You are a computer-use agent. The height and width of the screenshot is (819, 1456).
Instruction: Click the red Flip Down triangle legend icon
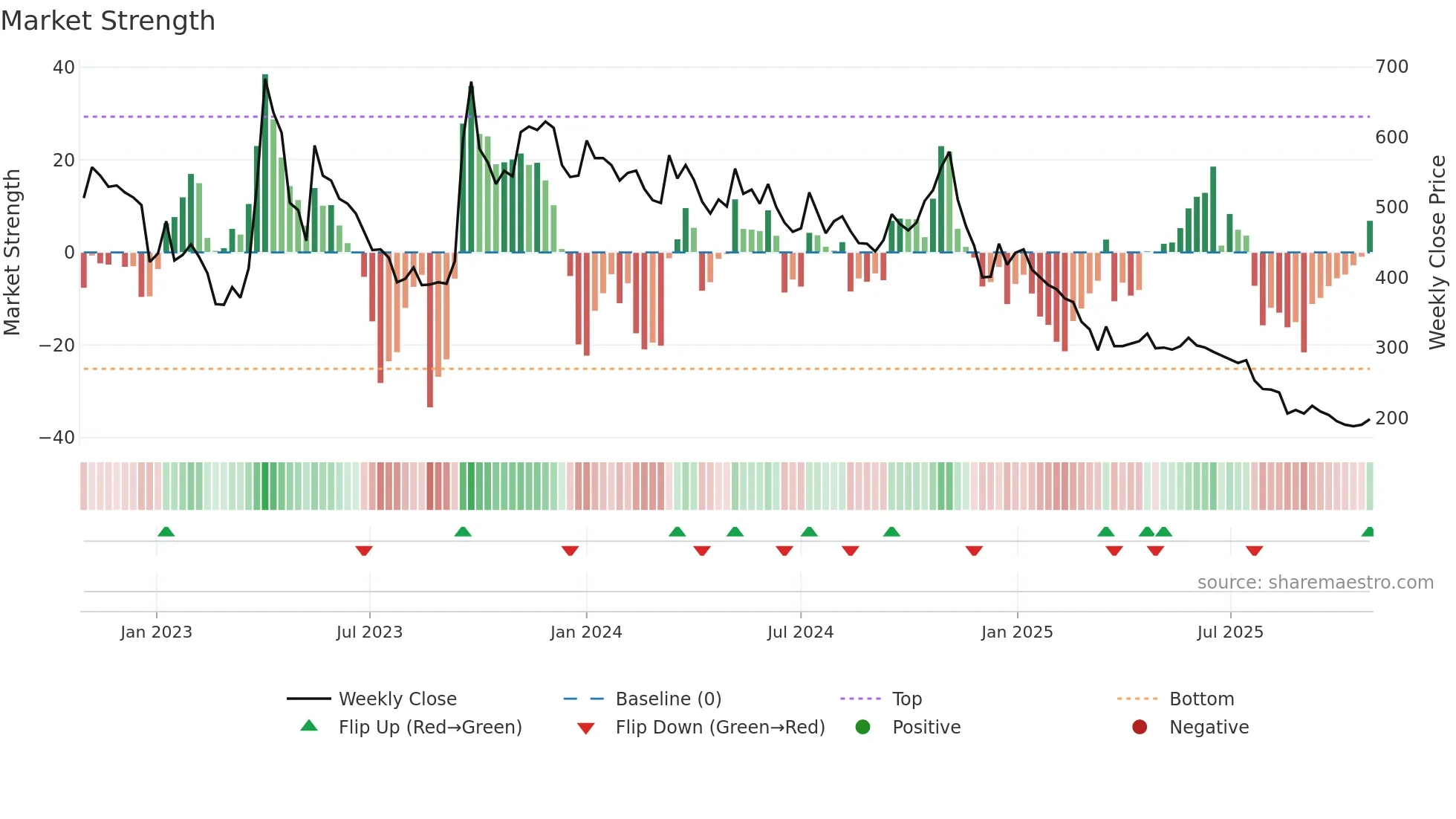tap(585, 728)
